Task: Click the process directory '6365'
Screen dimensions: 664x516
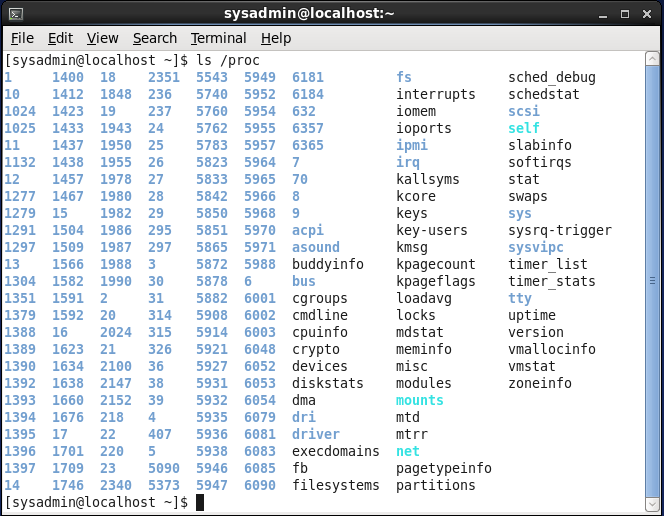Action: point(308,145)
